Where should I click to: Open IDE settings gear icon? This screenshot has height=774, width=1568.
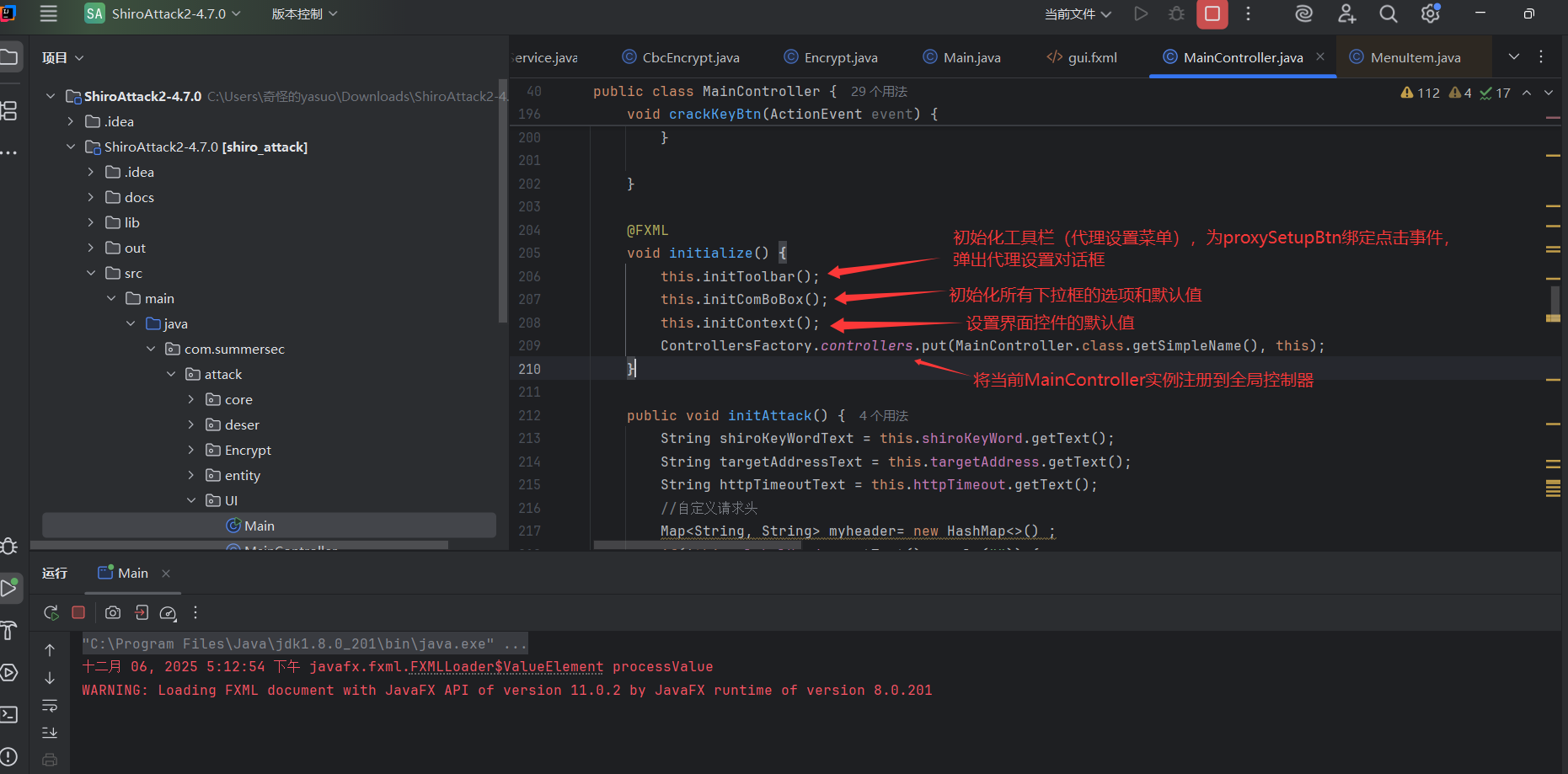(x=1430, y=13)
